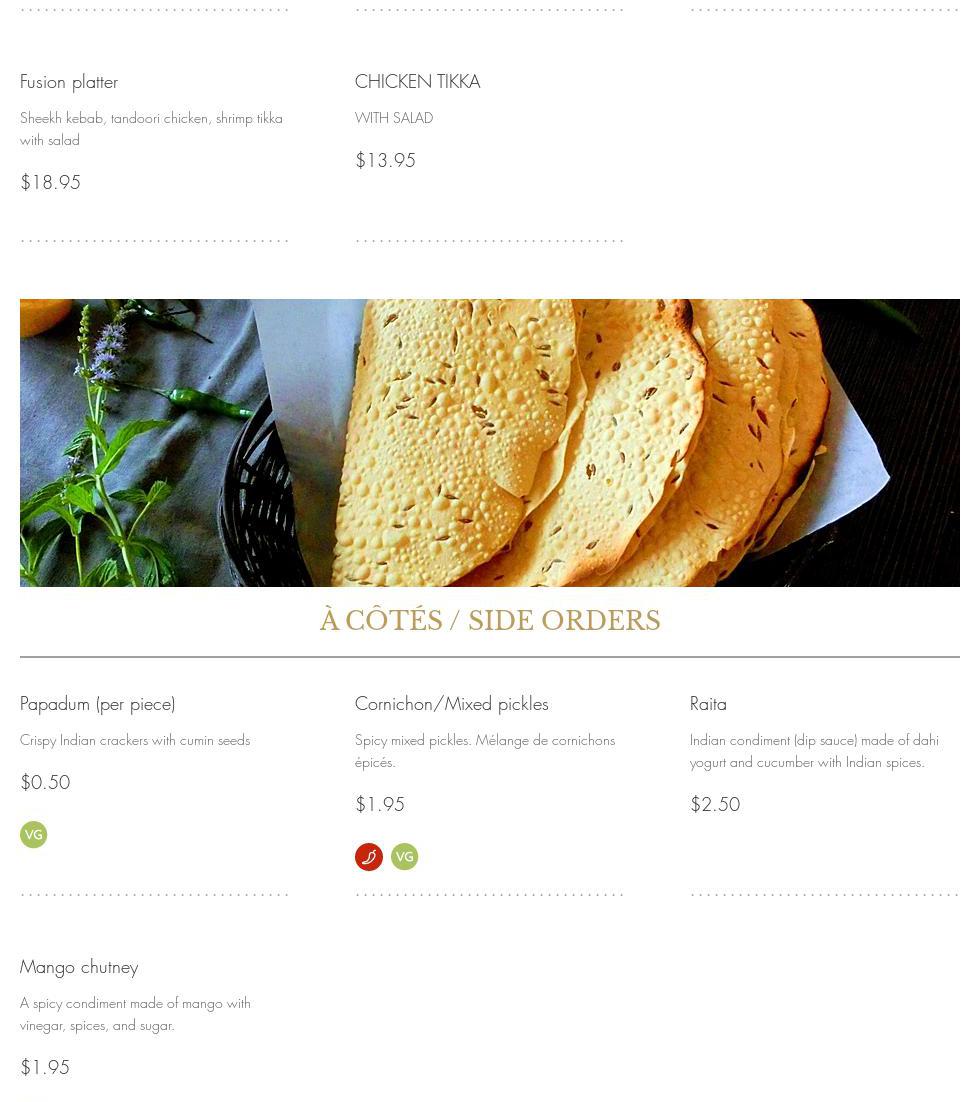
Task: Select the Raita item title
Action: pyautogui.click(x=708, y=704)
